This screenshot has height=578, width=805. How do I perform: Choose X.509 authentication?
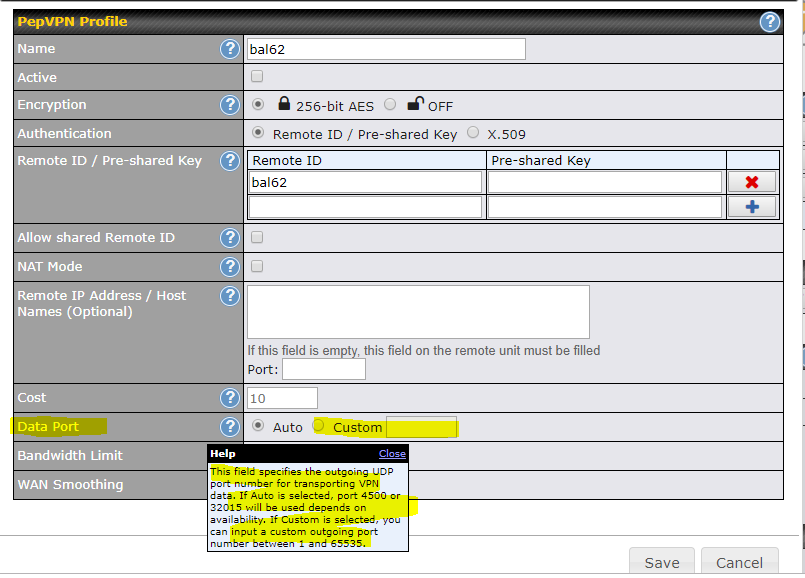click(x=473, y=133)
